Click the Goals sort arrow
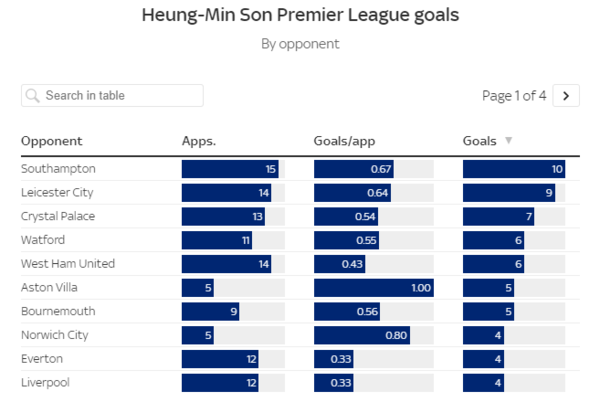 coord(508,141)
